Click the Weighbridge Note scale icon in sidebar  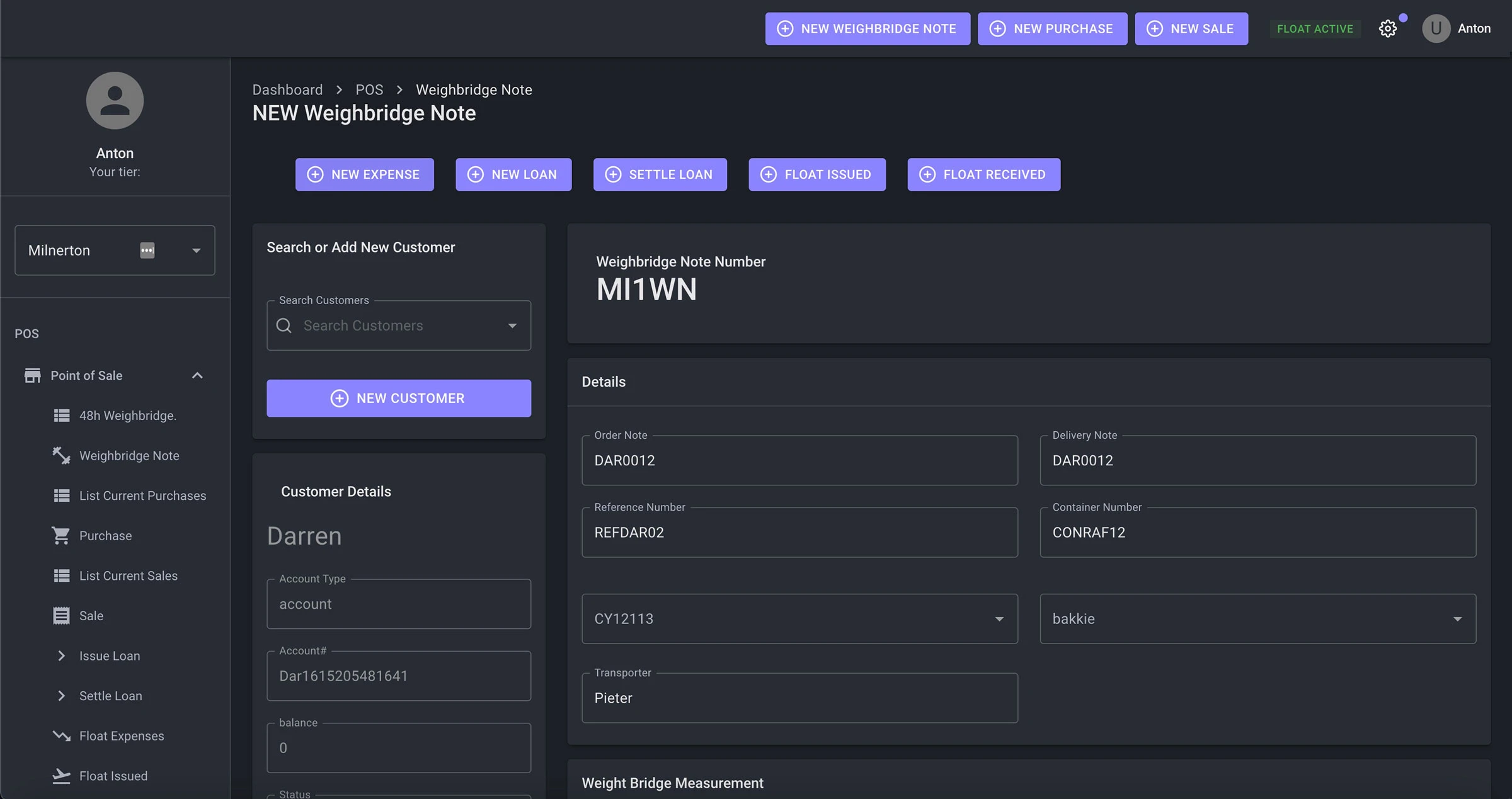click(x=61, y=455)
